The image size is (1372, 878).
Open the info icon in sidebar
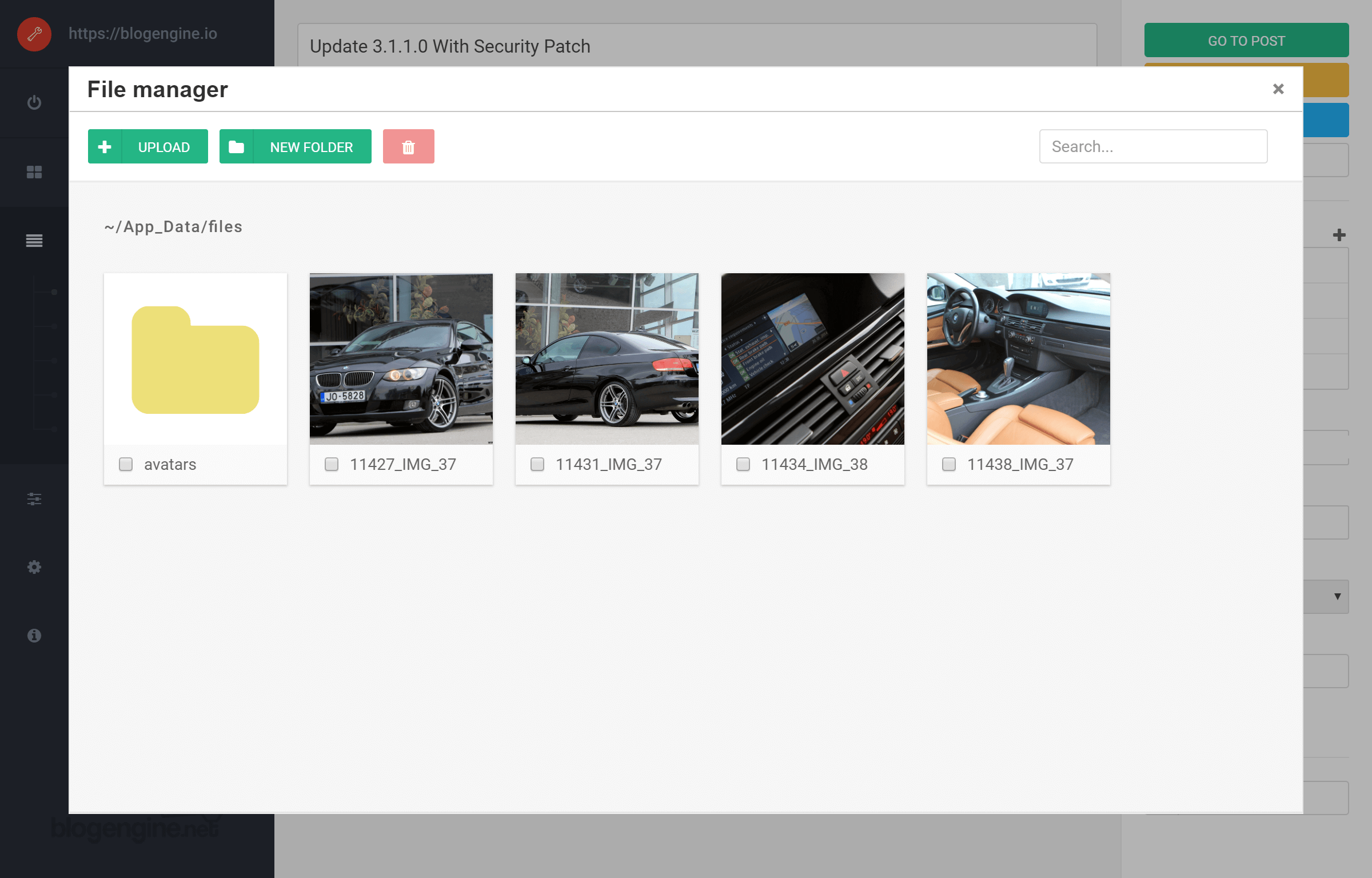(34, 636)
